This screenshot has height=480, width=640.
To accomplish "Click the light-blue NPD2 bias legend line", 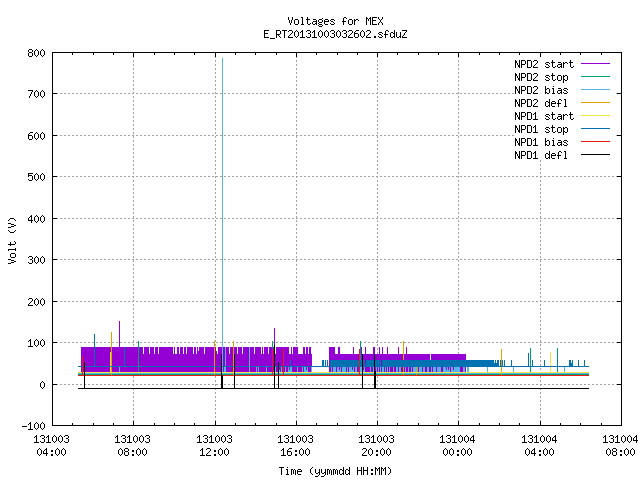I will [595, 90].
